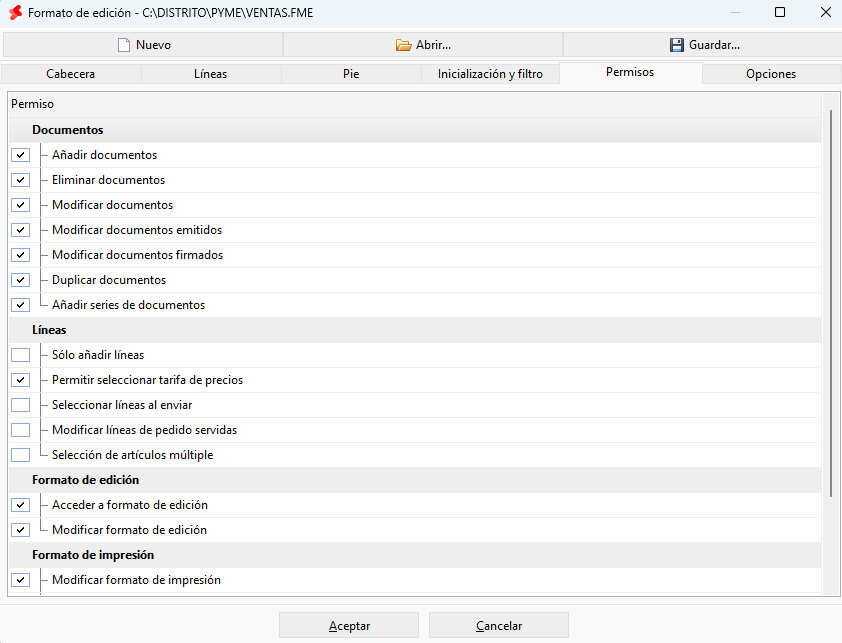Image resolution: width=842 pixels, height=643 pixels.
Task: Check Selección de artículos múltiple
Action: [20, 455]
